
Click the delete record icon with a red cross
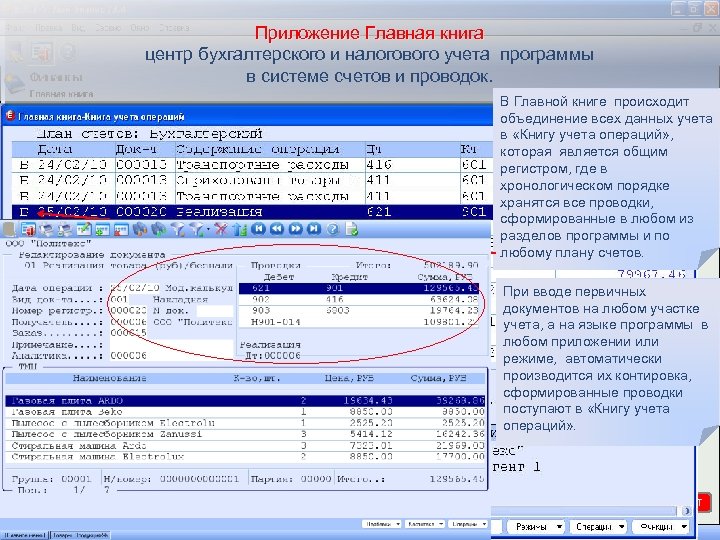pos(121,229)
